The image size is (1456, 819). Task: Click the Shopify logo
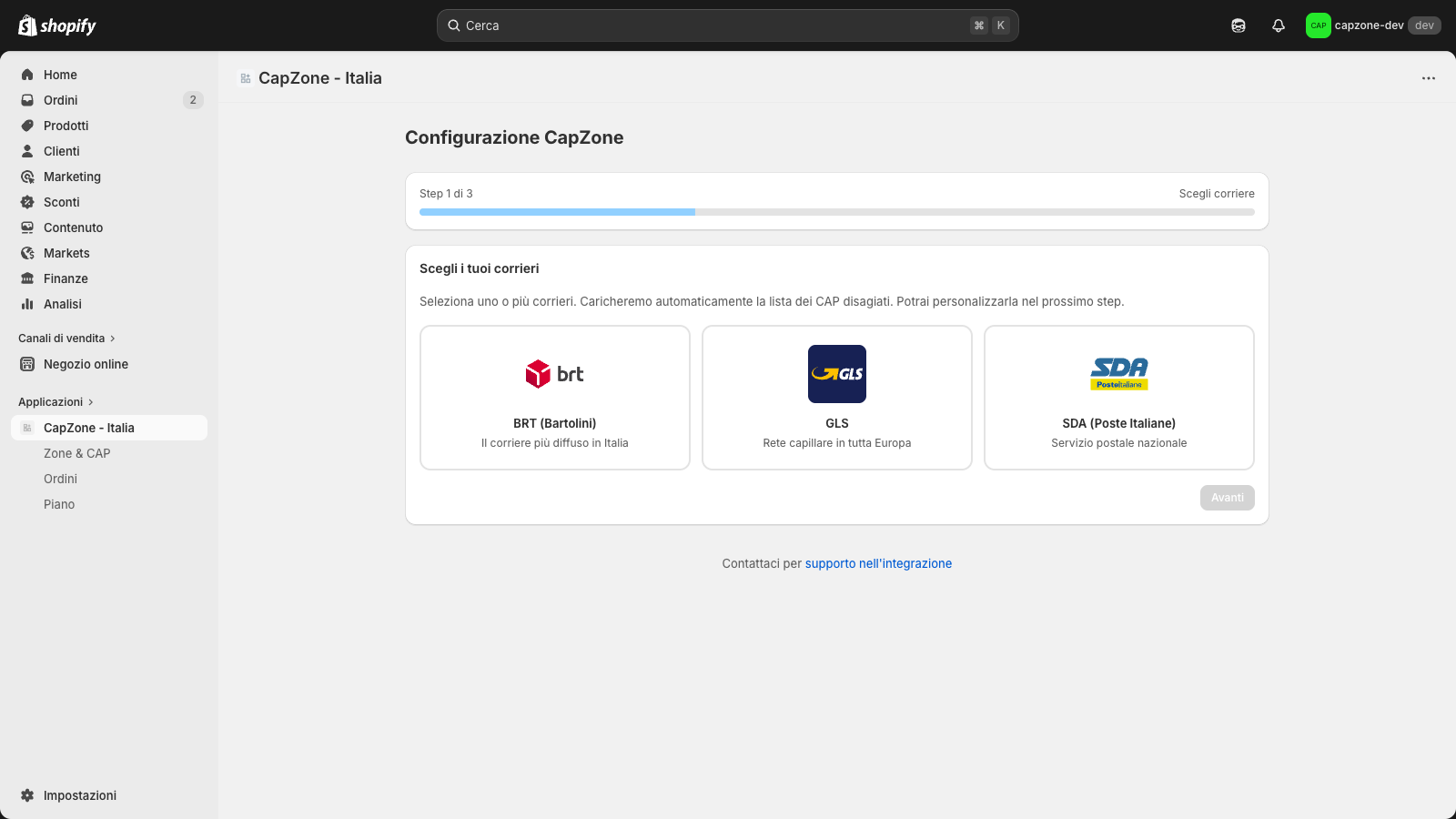click(x=56, y=25)
